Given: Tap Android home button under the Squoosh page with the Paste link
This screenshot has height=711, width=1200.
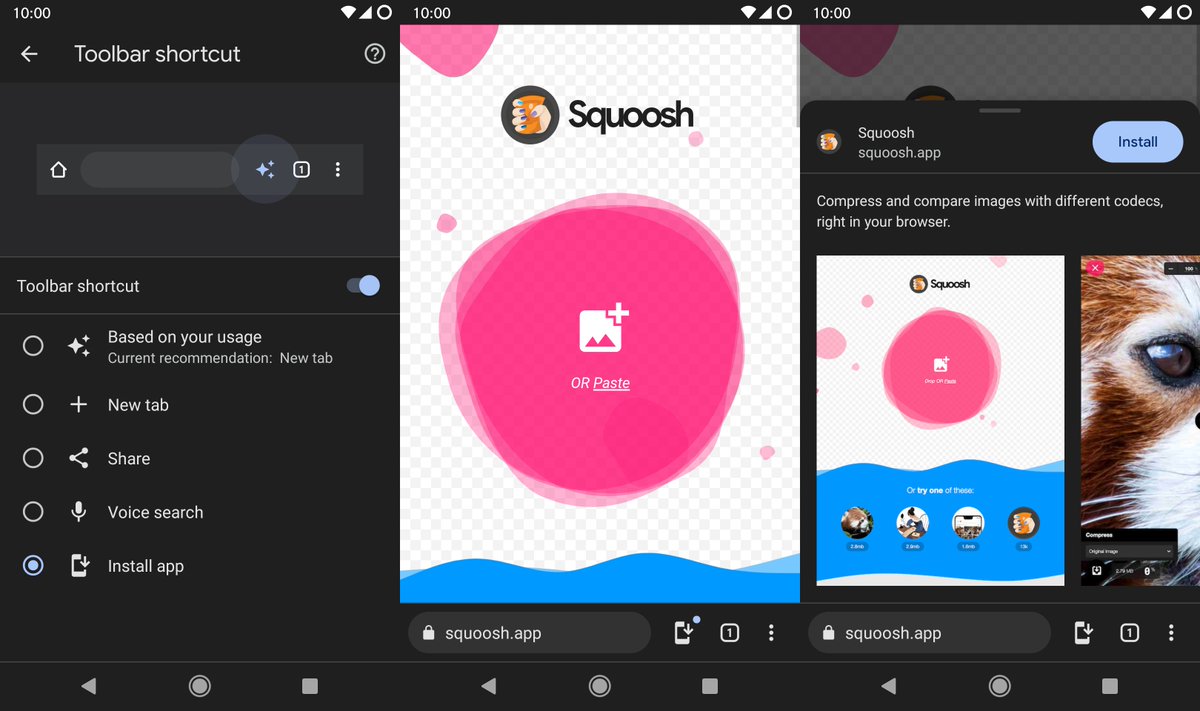Looking at the screenshot, I should coord(600,686).
